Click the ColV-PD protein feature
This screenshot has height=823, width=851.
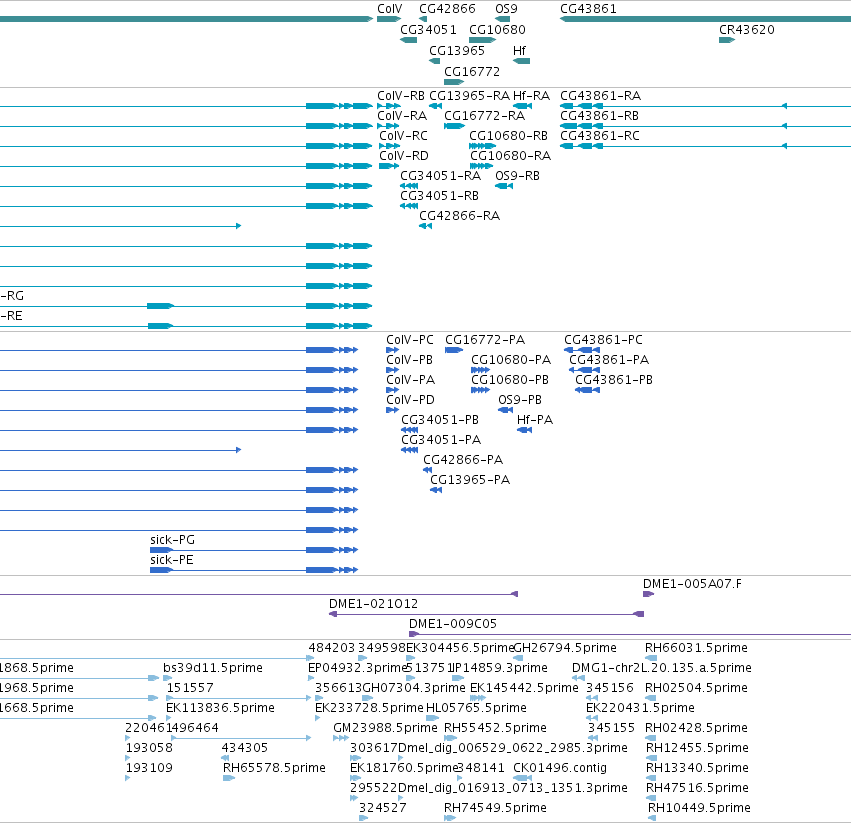point(392,410)
